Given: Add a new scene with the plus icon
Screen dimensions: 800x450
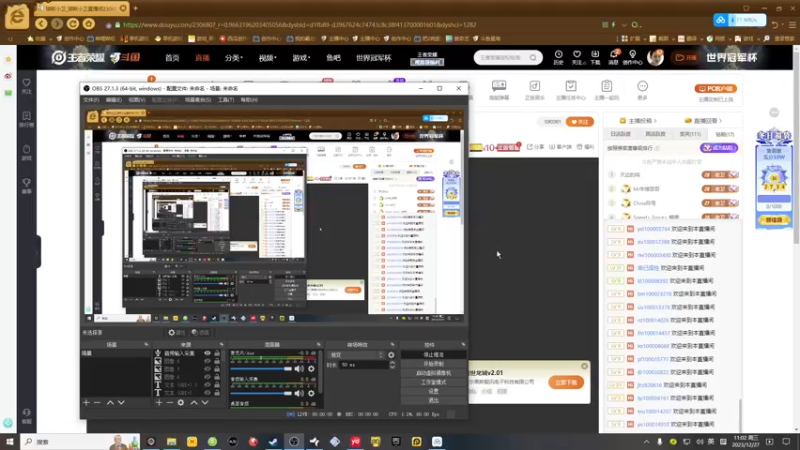Looking at the screenshot, I should [86, 403].
